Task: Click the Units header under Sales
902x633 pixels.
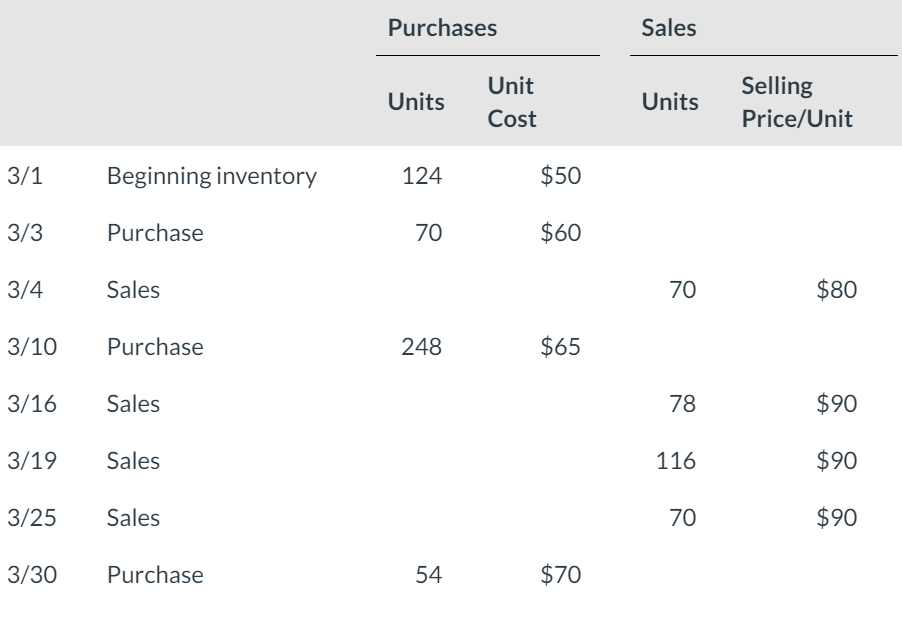Action: 670,102
